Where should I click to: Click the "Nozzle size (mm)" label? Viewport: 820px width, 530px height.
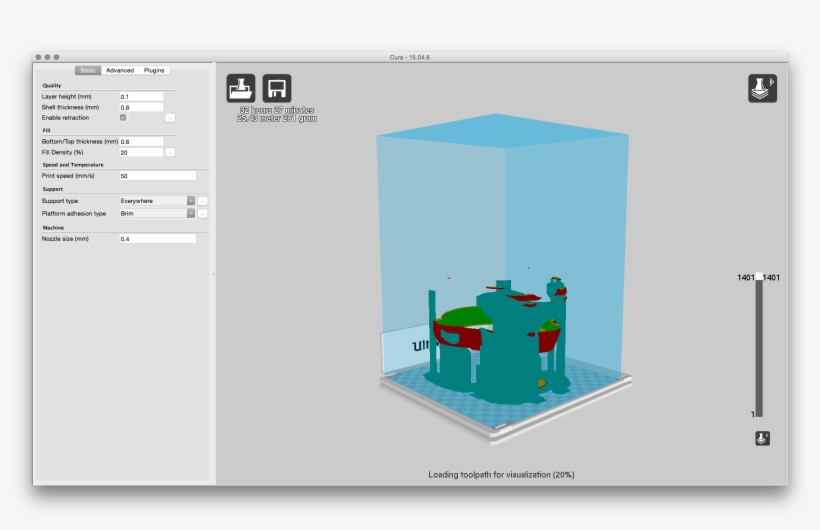tap(65, 239)
